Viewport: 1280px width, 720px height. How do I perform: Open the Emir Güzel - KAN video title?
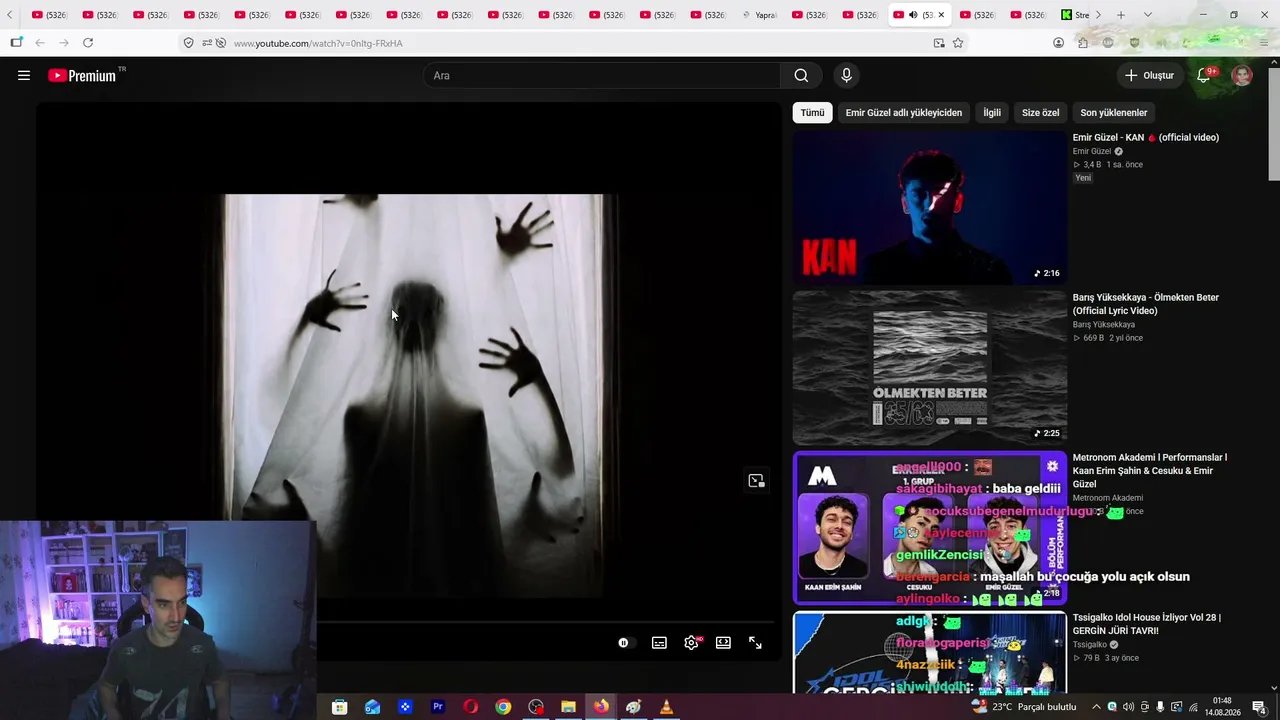pyautogui.click(x=1146, y=138)
